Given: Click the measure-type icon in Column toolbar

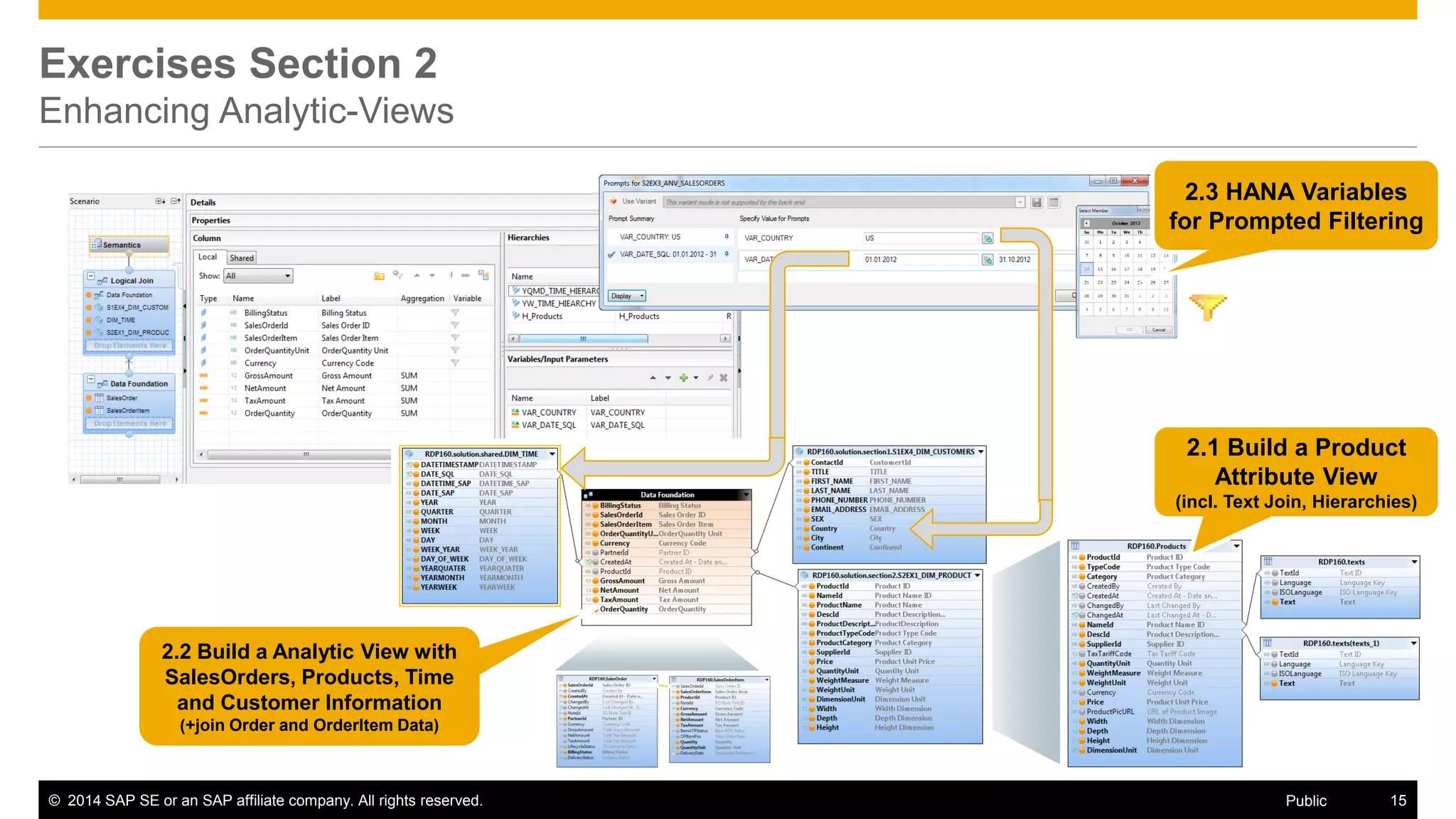Looking at the screenshot, I should coord(465,275).
